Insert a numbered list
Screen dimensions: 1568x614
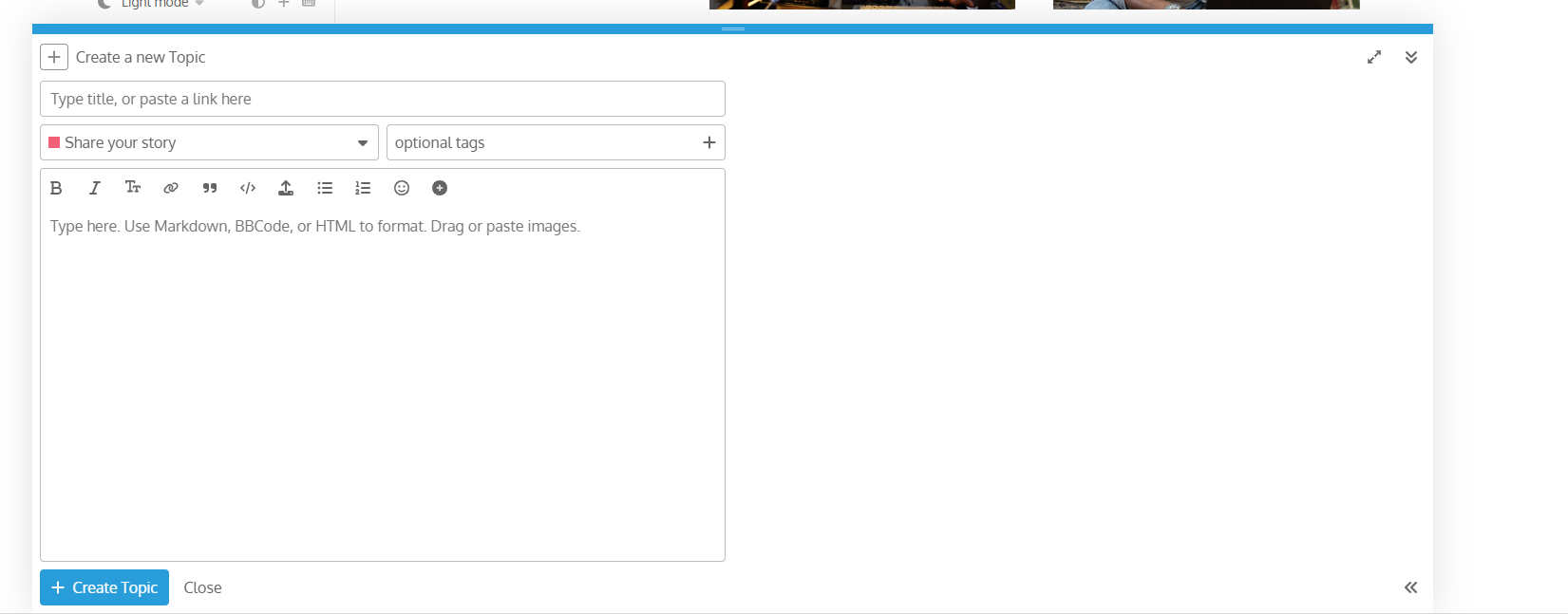pos(363,188)
